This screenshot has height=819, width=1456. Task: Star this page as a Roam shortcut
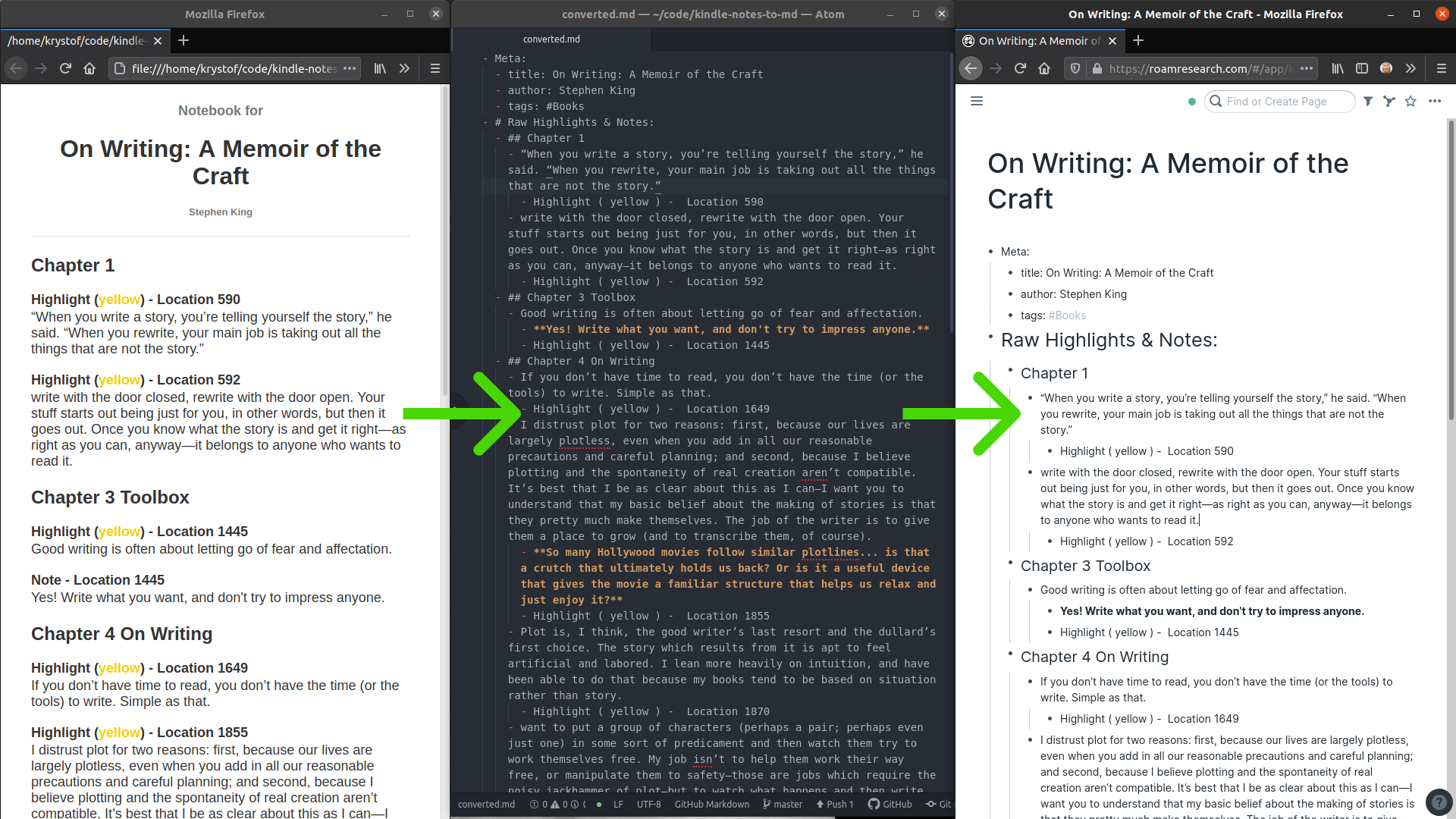click(1410, 101)
